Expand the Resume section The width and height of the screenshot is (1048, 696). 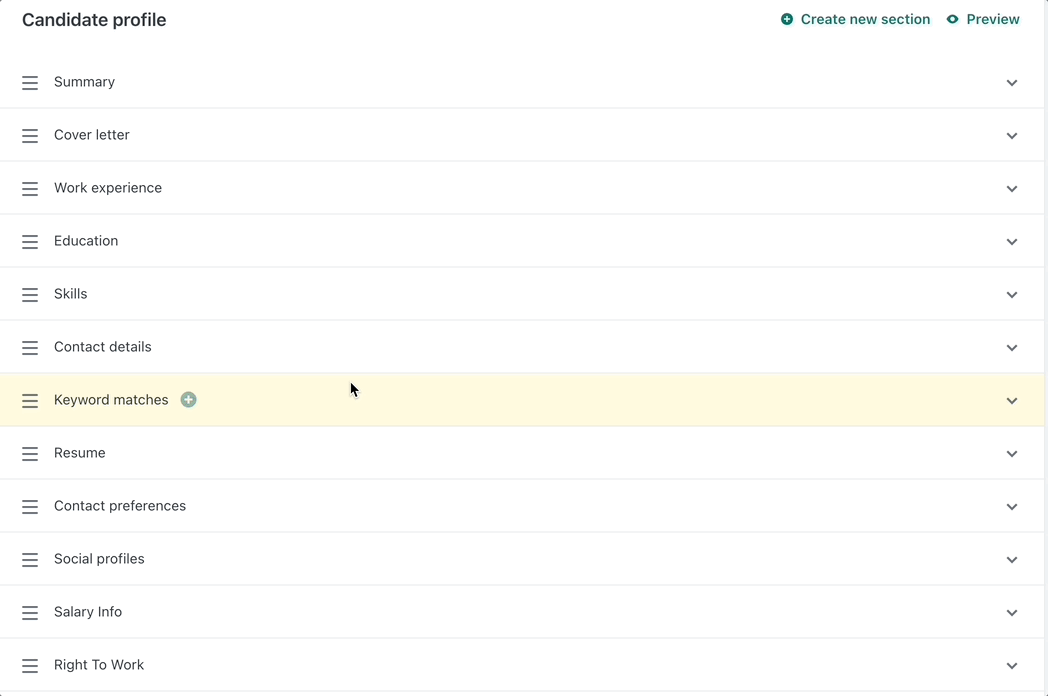coord(1011,453)
